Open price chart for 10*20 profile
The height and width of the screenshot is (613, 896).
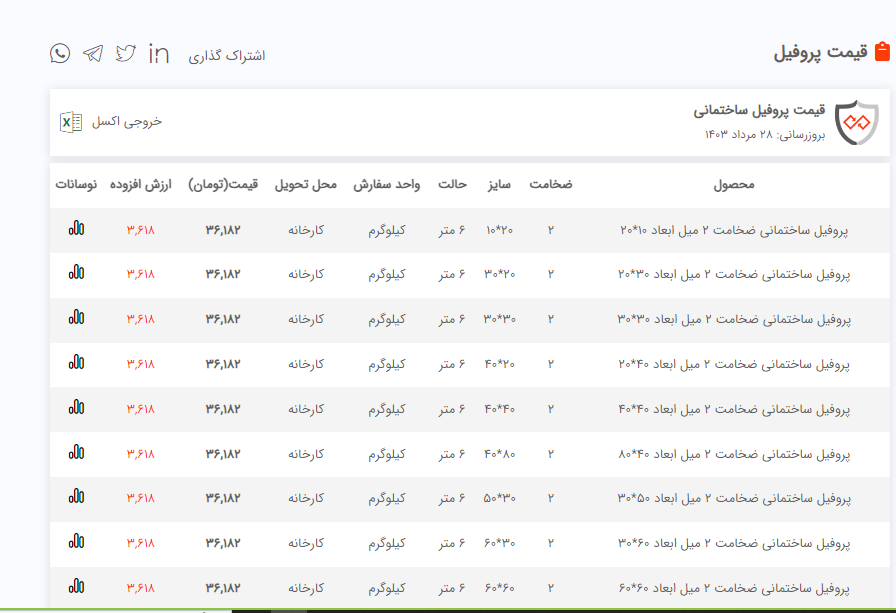pyautogui.click(x=76, y=229)
